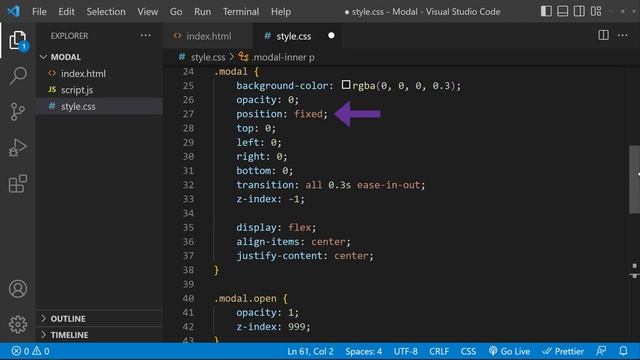Place cursor on 'position: fixed;' line
Screen dimensions: 640x360
point(282,114)
